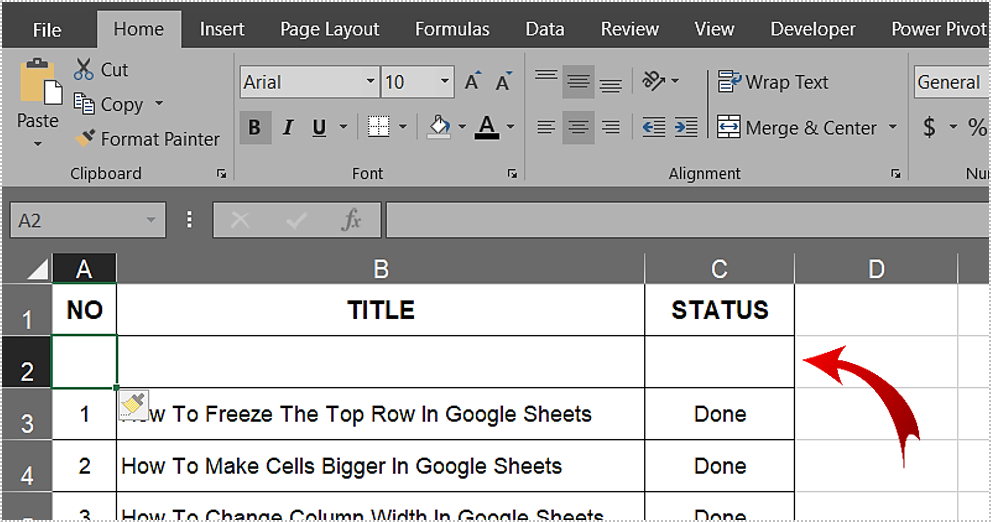This screenshot has width=991, height=522.
Task: Apply the Borders icon
Action: pos(379,126)
